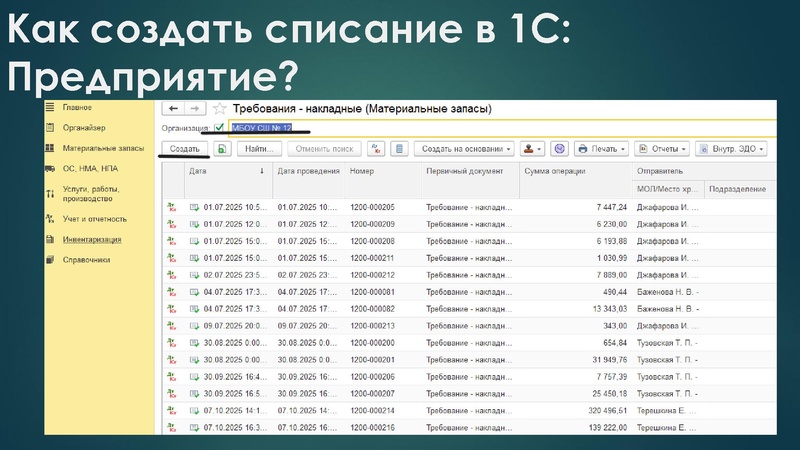Sort by the Дата column header
This screenshot has height=450, width=800.
229,180
